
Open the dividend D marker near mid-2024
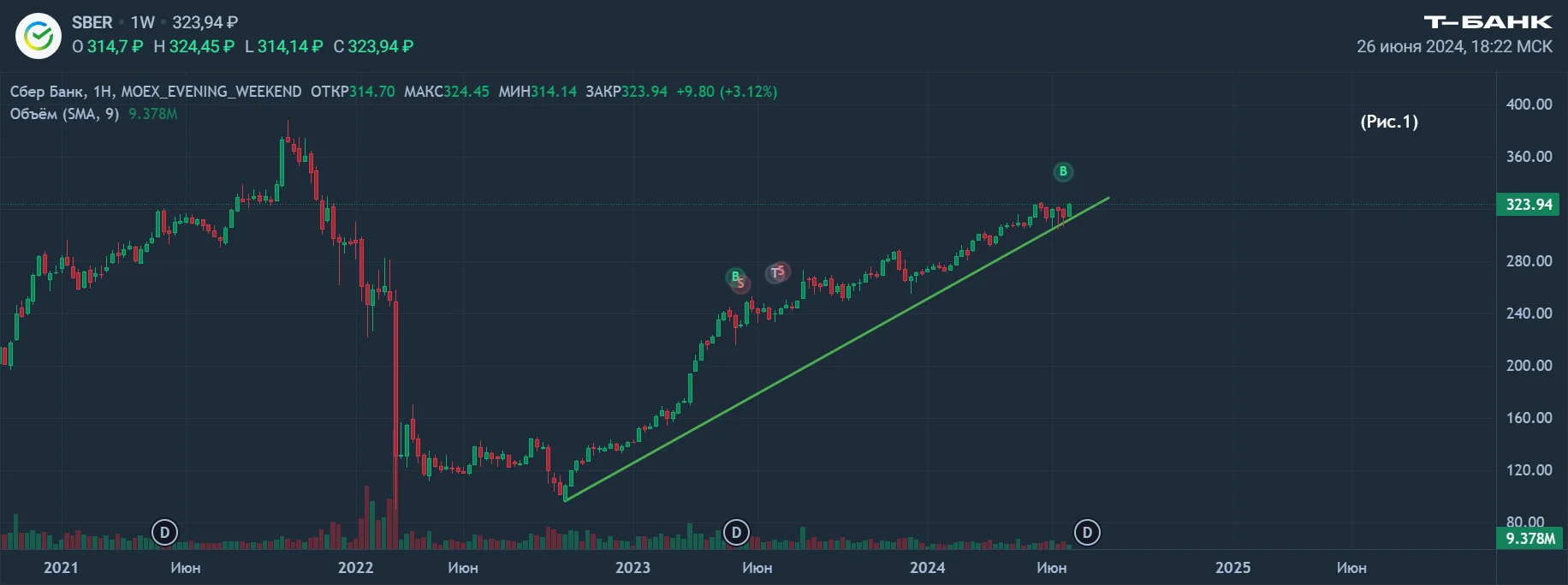point(1087,533)
